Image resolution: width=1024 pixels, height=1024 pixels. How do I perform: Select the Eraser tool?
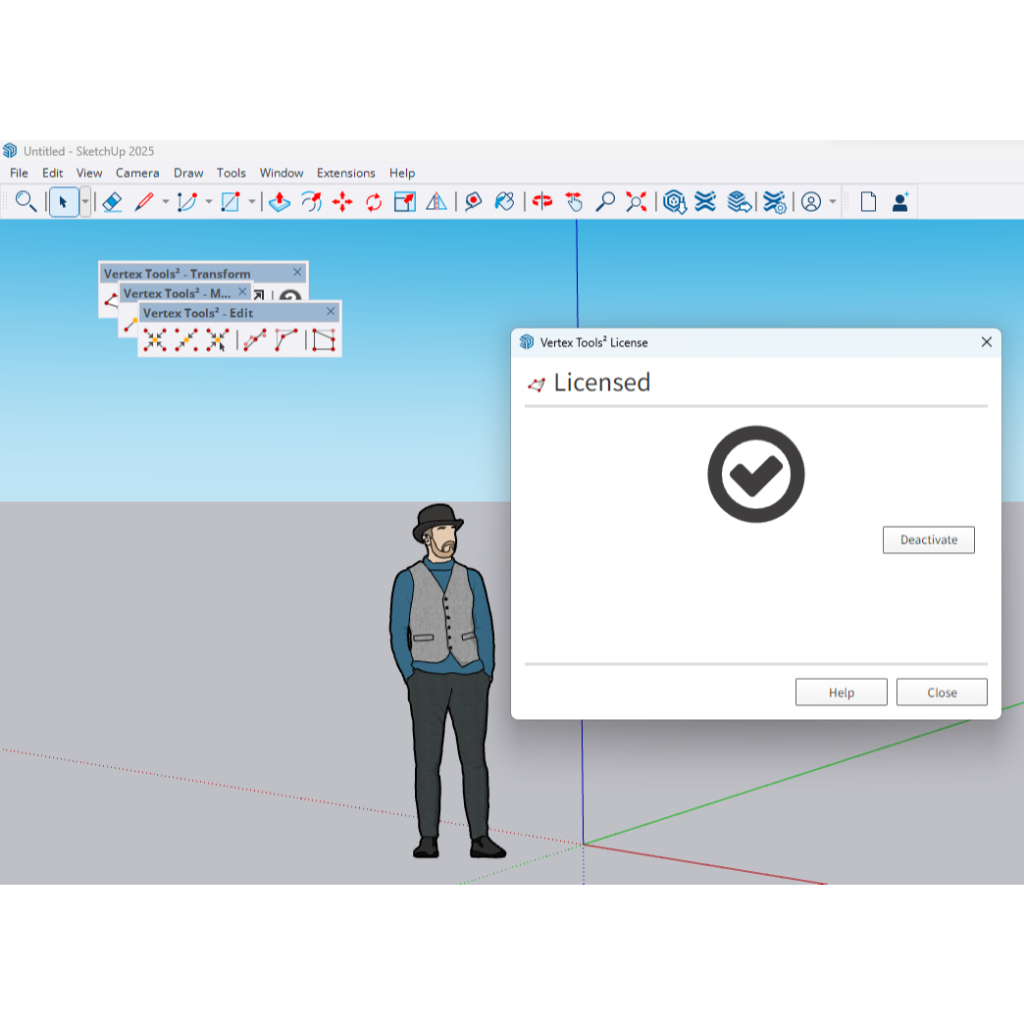click(x=112, y=202)
